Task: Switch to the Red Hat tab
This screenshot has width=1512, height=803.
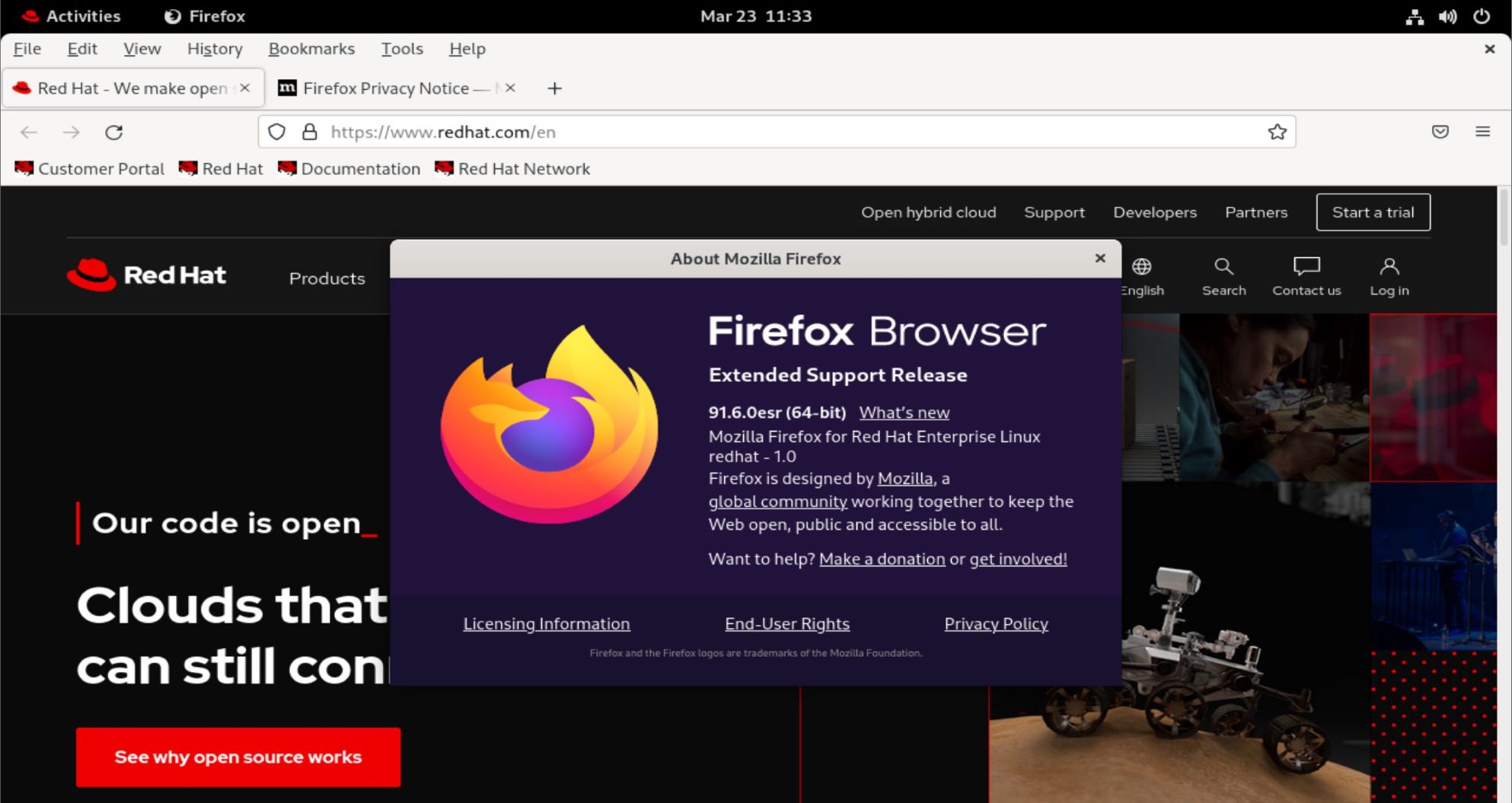Action: point(133,88)
